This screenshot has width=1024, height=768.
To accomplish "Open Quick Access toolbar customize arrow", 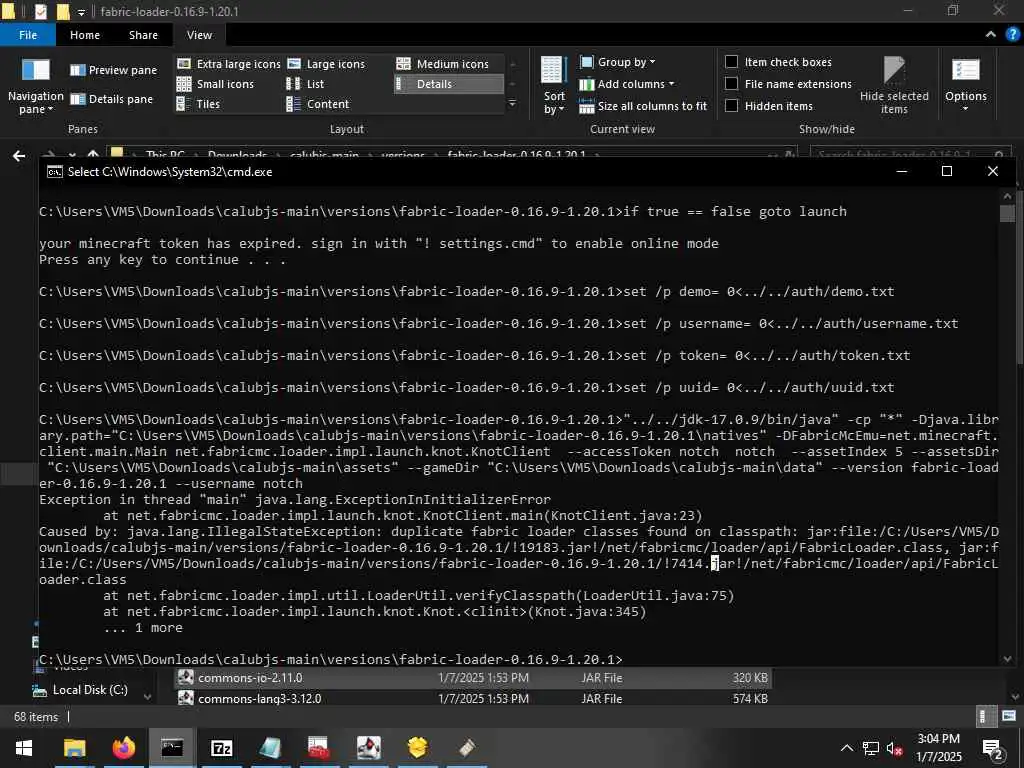I will click(x=81, y=12).
